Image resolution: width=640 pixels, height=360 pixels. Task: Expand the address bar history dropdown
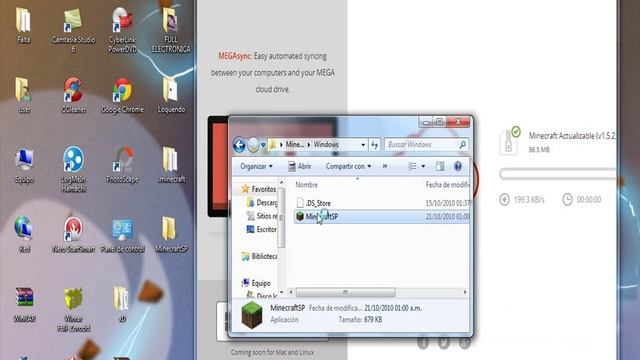(363, 145)
